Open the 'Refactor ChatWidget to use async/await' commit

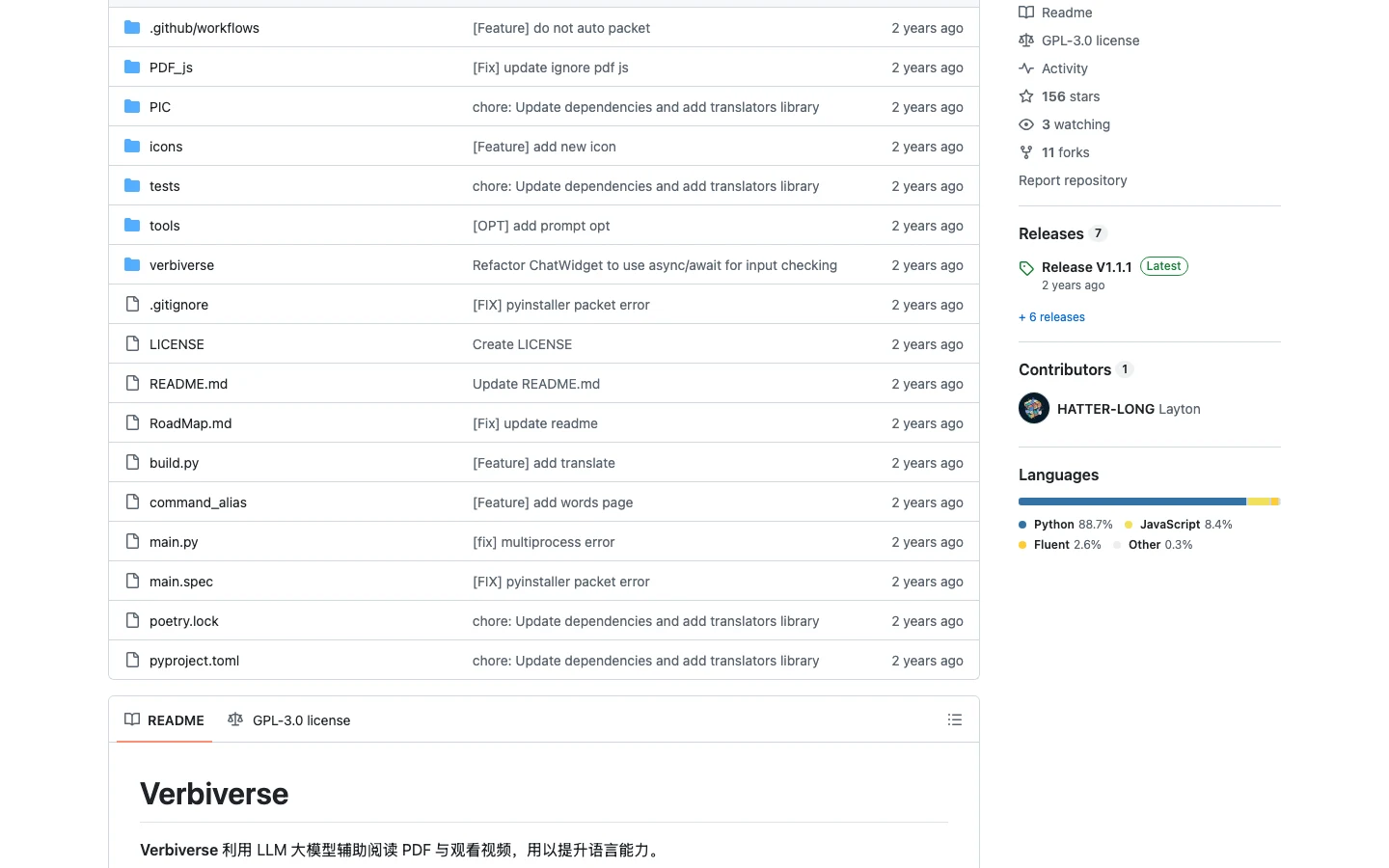click(x=655, y=265)
